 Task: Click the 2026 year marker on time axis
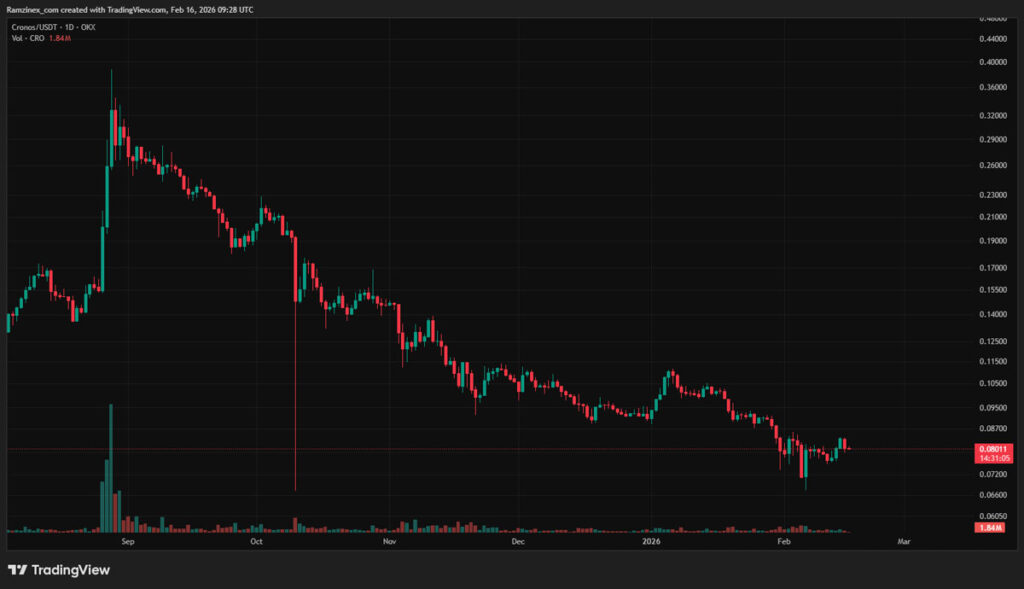(x=651, y=541)
